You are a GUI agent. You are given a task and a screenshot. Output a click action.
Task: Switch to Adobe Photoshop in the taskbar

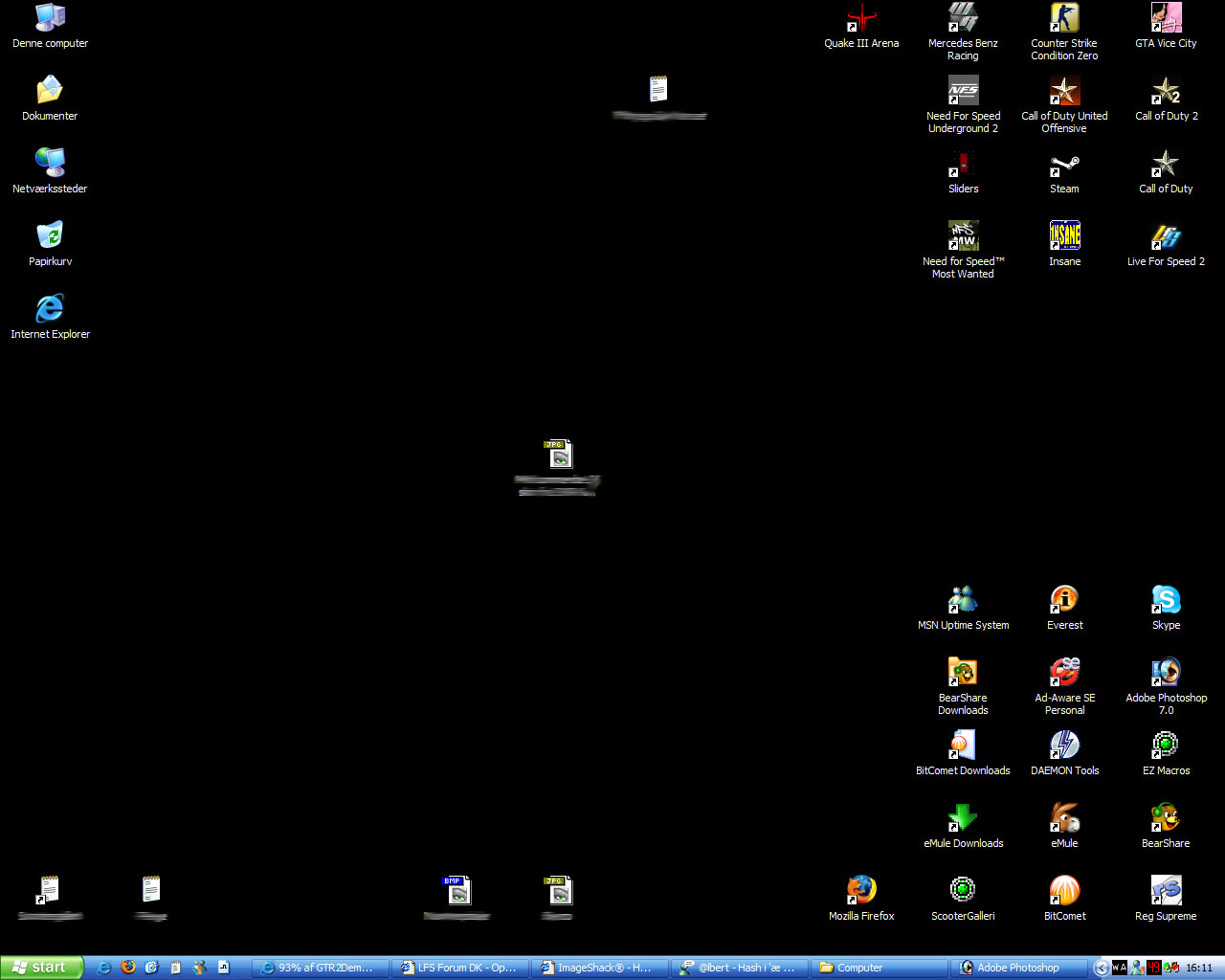(x=1020, y=968)
